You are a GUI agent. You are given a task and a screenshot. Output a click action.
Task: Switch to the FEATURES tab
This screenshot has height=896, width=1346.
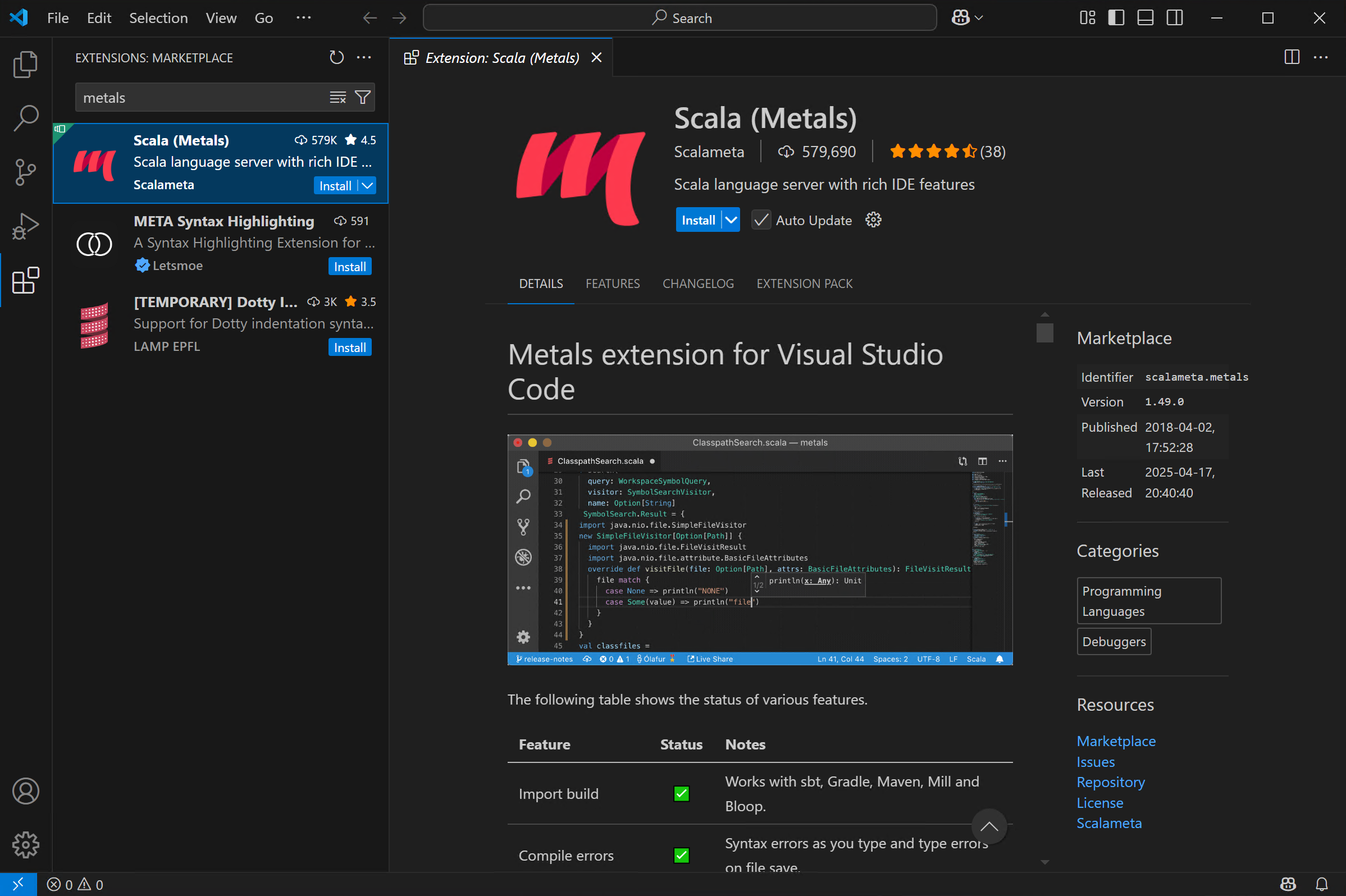[x=613, y=284]
